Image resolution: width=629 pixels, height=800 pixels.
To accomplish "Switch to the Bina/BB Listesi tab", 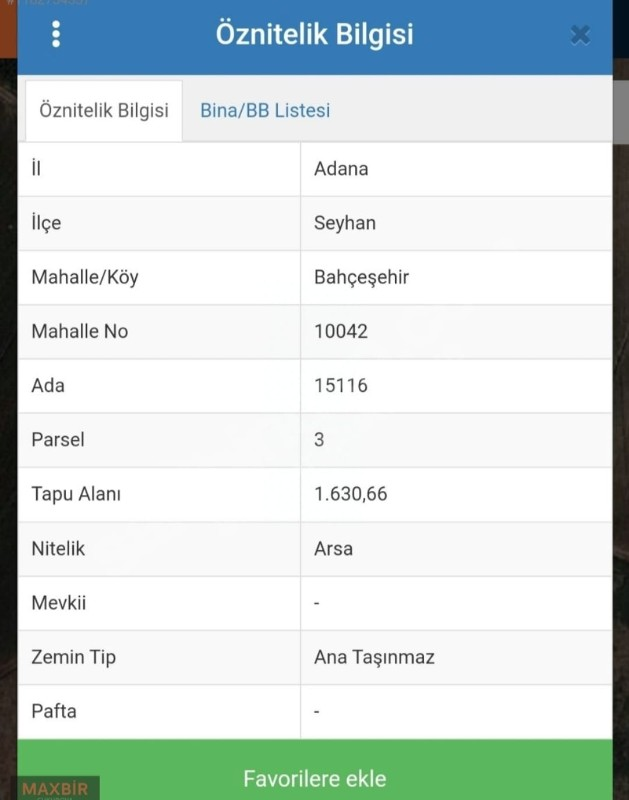I will point(265,110).
